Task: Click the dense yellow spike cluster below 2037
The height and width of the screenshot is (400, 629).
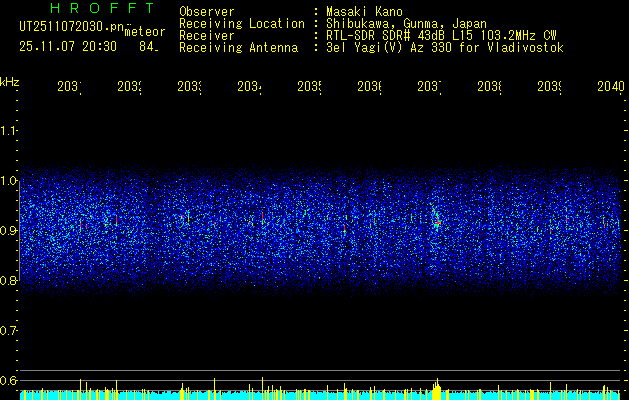Action: tap(436, 390)
